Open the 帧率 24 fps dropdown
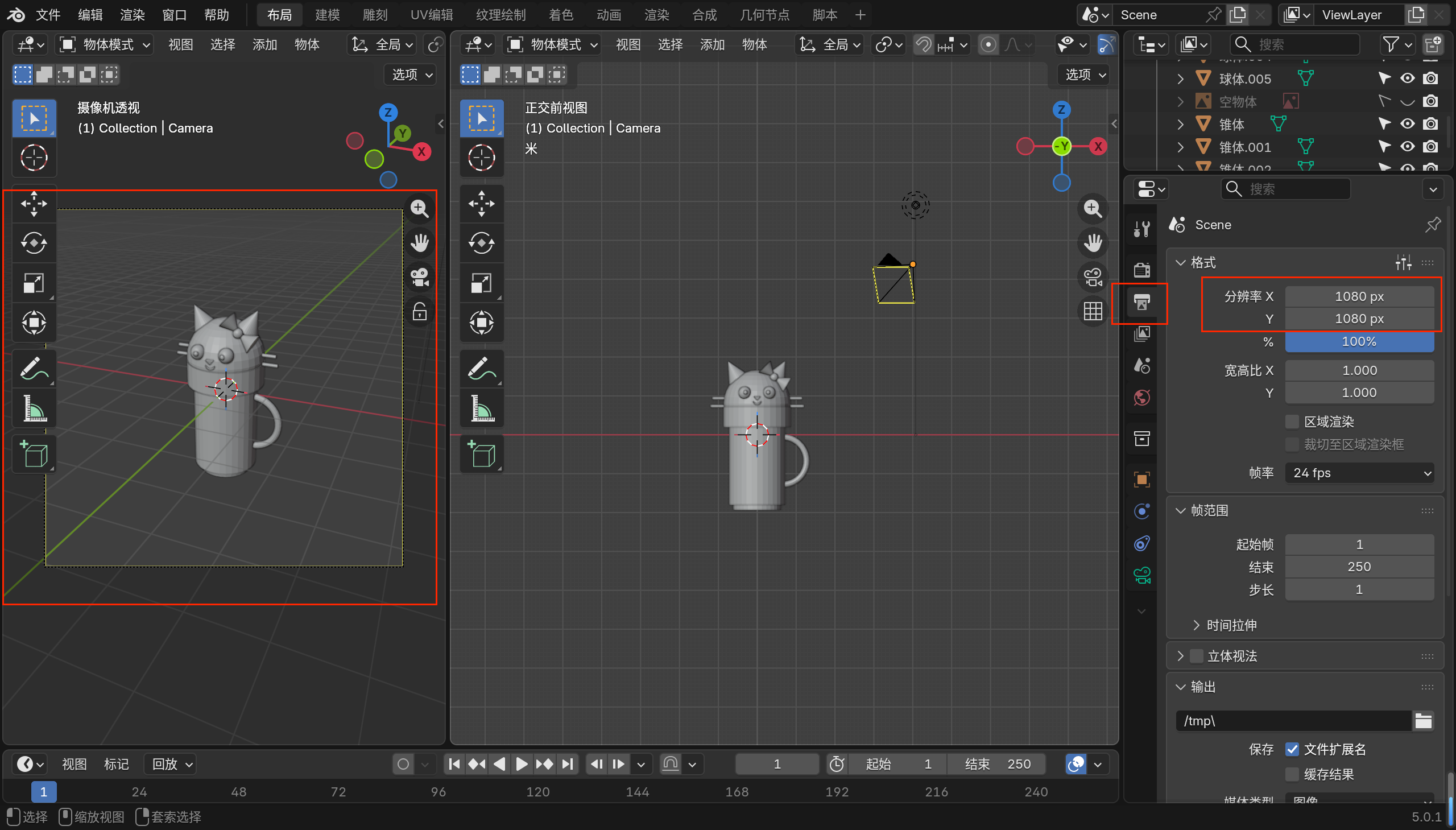The image size is (1456, 830). click(1359, 473)
